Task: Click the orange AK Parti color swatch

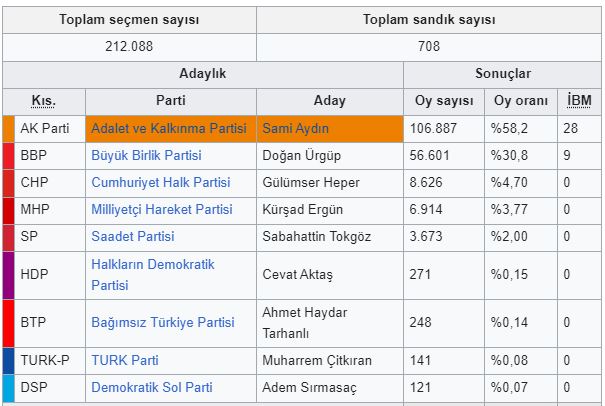Action: point(8,129)
